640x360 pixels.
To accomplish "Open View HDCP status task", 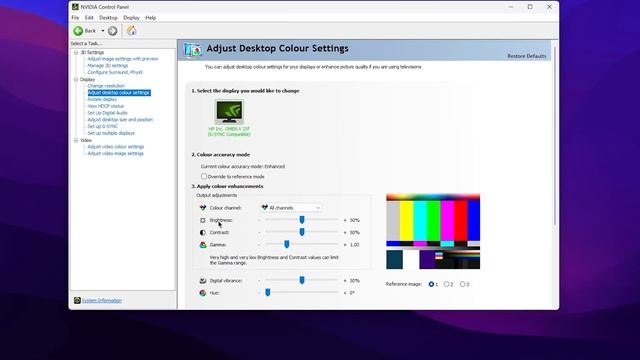I will [105, 106].
